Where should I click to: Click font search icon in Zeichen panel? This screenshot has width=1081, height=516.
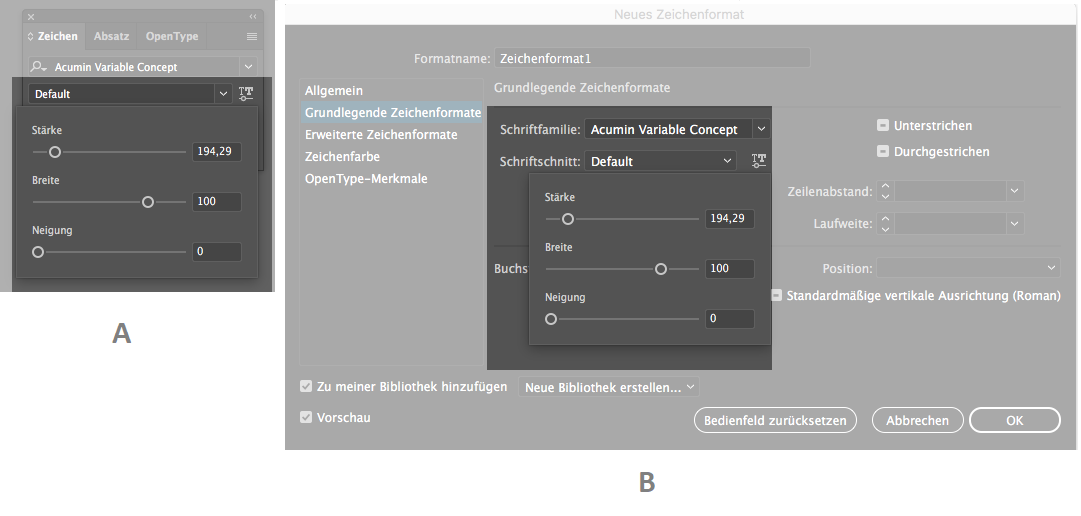pos(40,67)
